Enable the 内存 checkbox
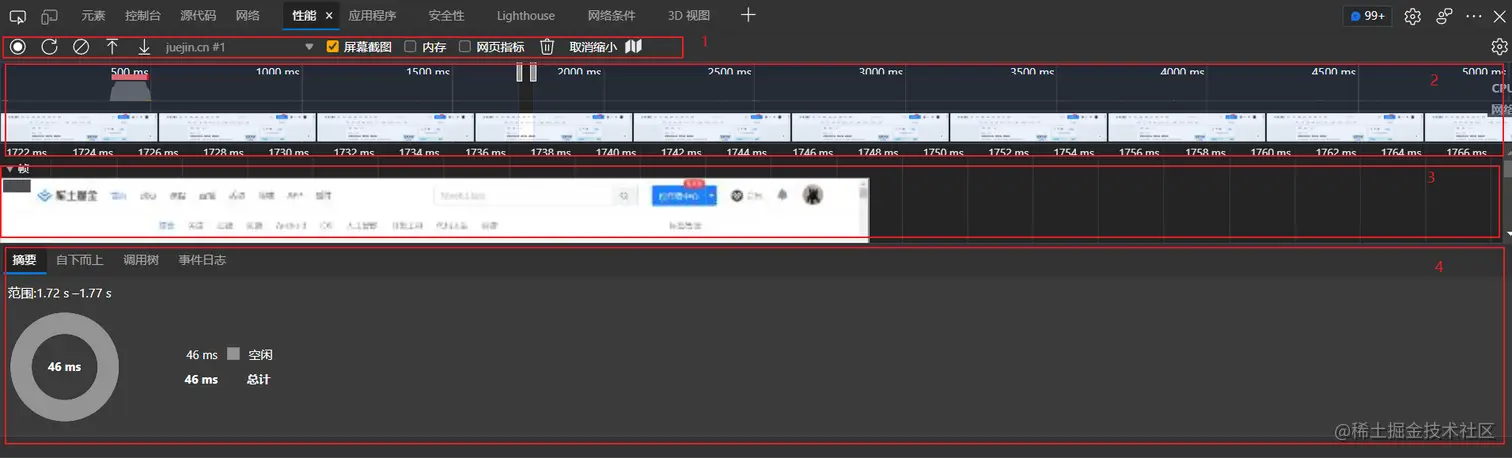Image resolution: width=1512 pixels, height=458 pixels. pos(410,47)
